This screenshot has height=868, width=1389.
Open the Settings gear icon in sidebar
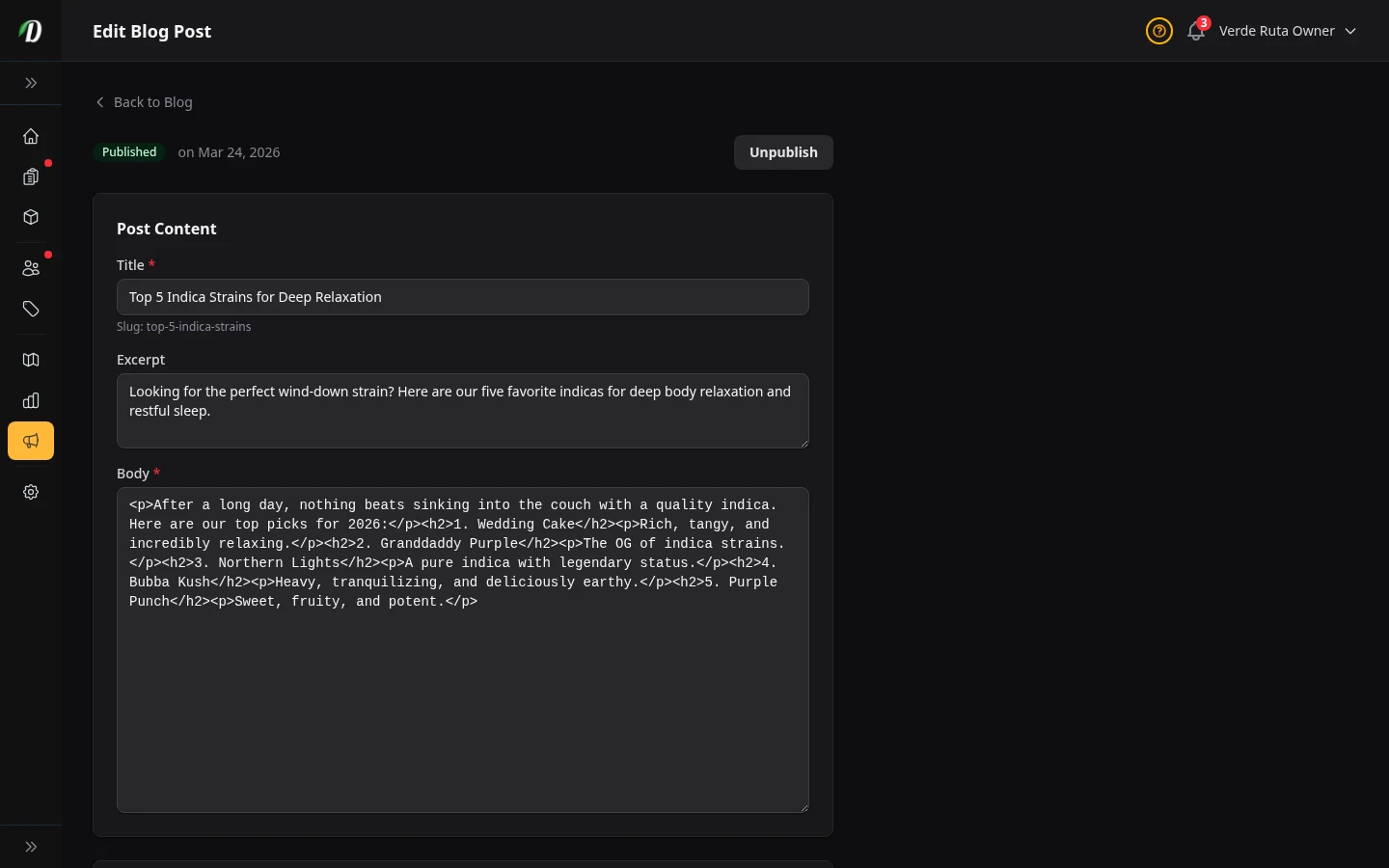click(x=31, y=492)
